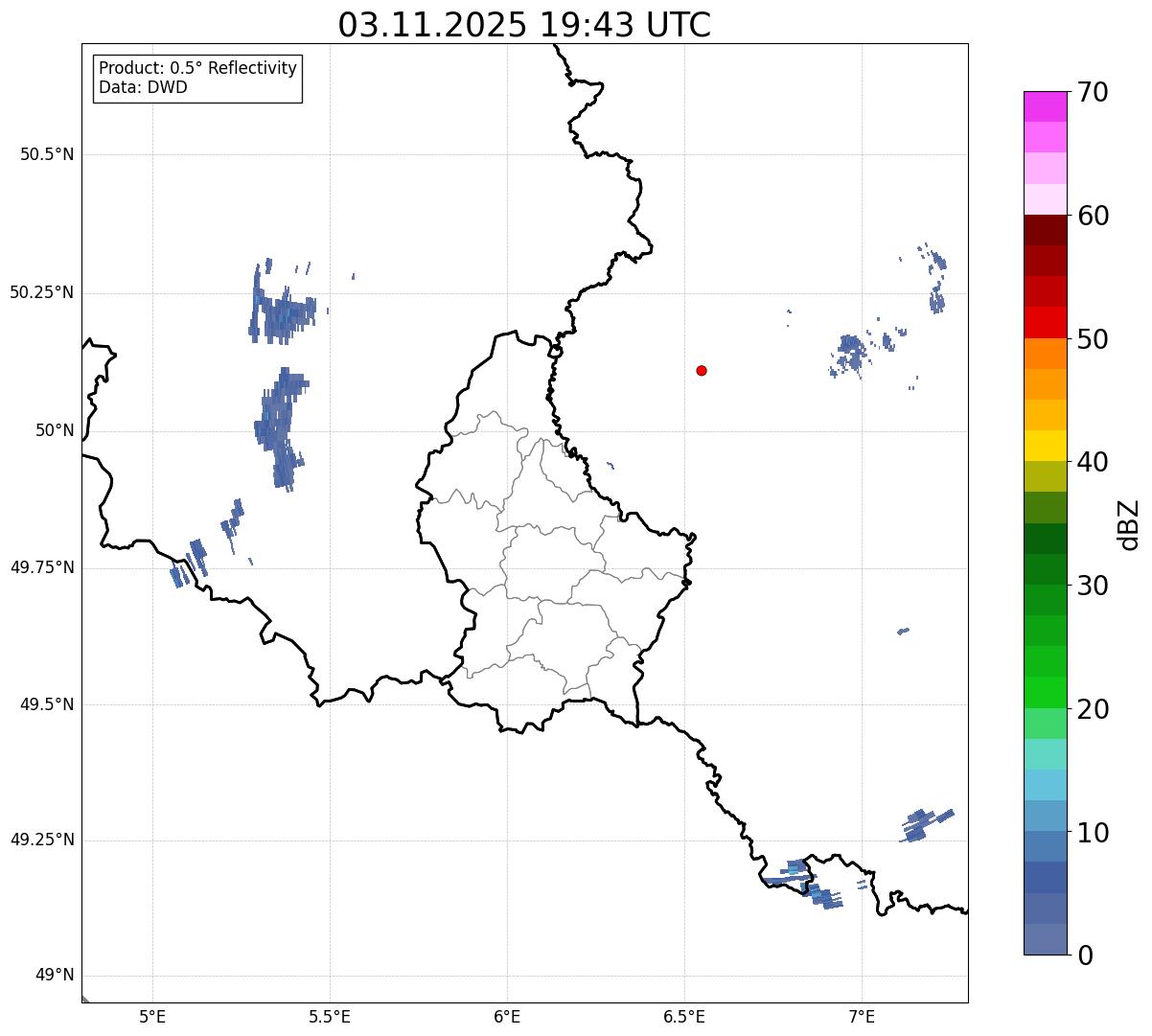Click the 'Data: DWD' text
This screenshot has height=1036, width=1152.
coord(143,87)
